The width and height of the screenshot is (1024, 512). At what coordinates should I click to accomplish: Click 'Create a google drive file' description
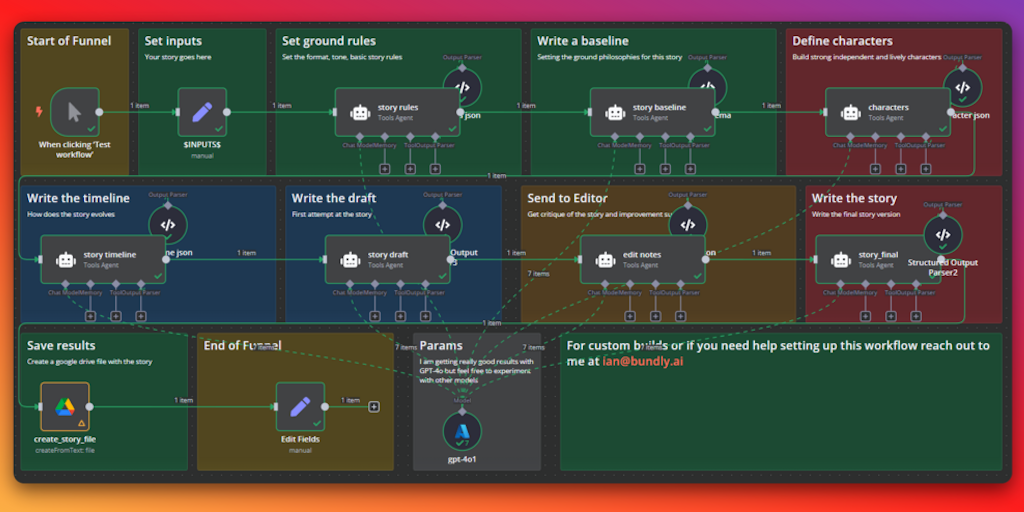tap(89, 361)
